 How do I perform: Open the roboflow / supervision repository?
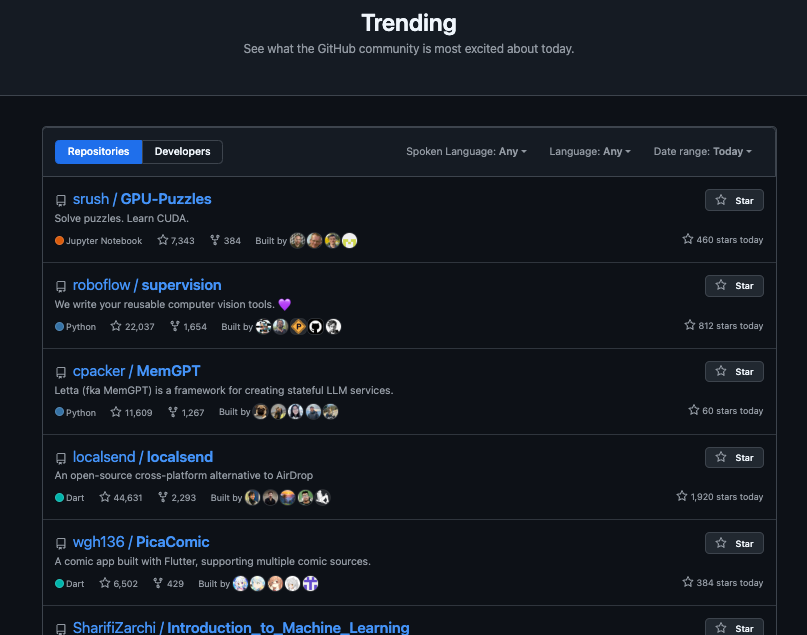[147, 285]
